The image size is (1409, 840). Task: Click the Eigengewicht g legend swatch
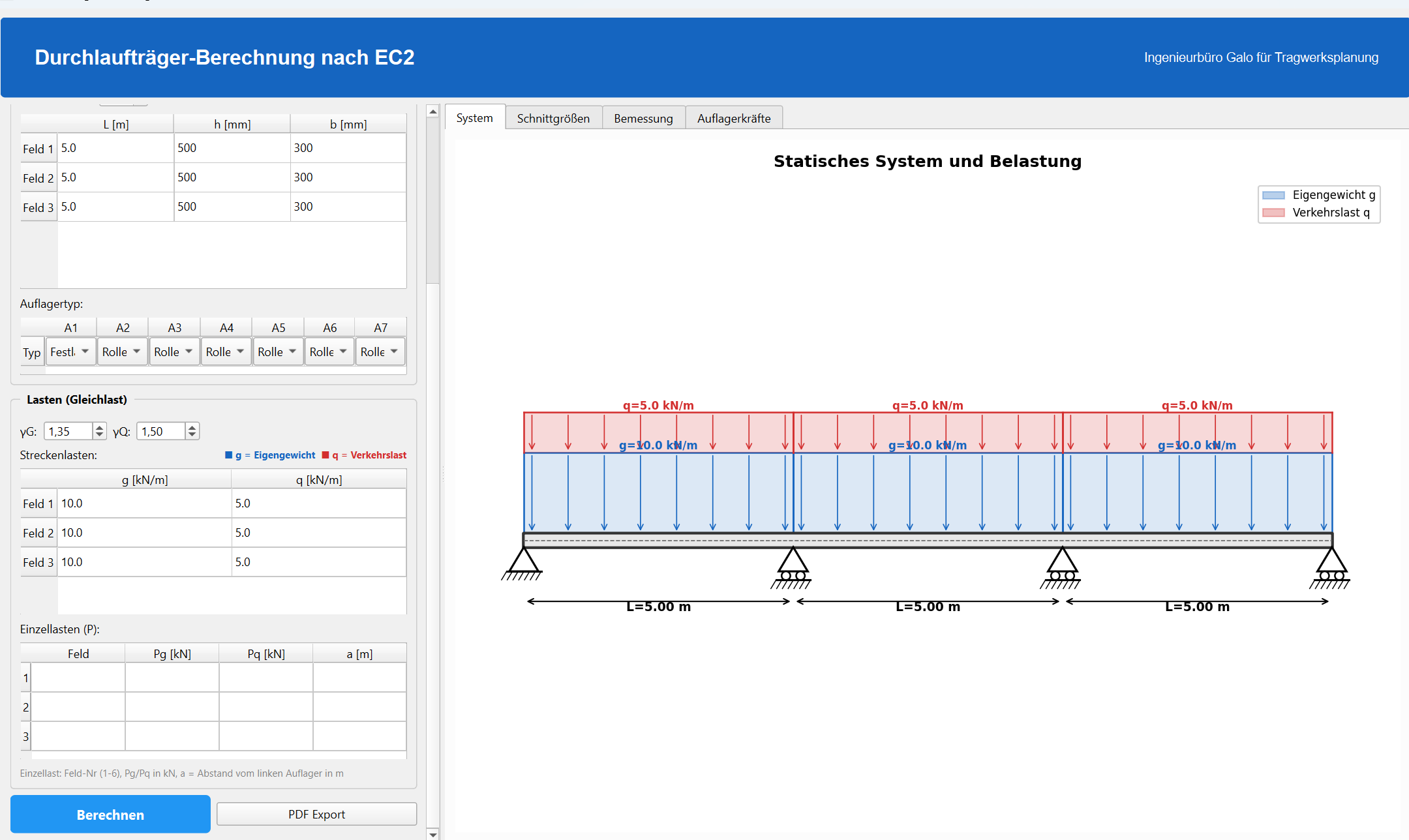(x=1273, y=195)
